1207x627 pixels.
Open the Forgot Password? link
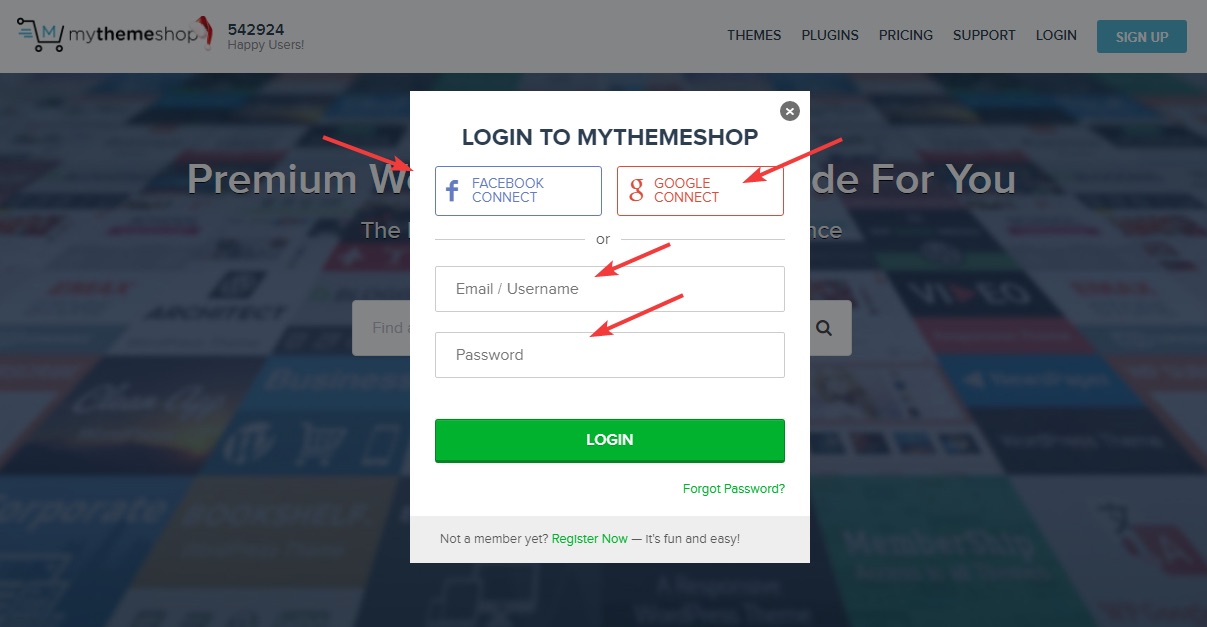pyautogui.click(x=734, y=489)
